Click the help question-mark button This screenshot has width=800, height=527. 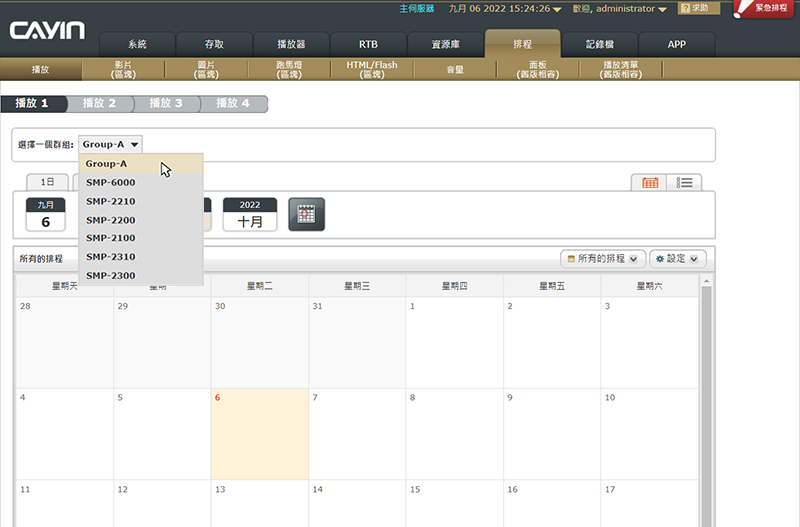698,8
